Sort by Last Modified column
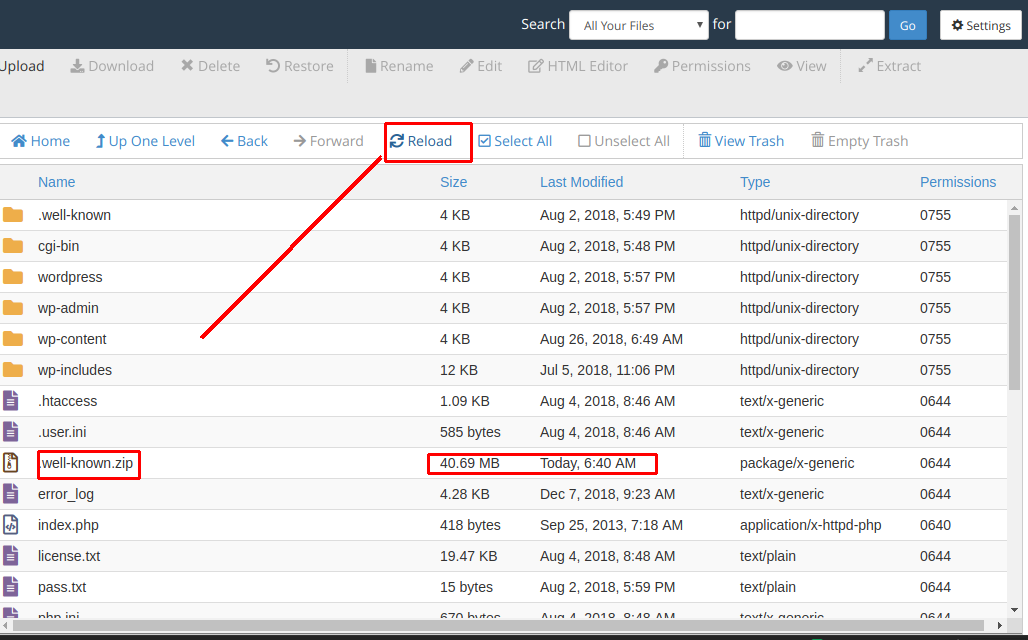 pyautogui.click(x=582, y=182)
